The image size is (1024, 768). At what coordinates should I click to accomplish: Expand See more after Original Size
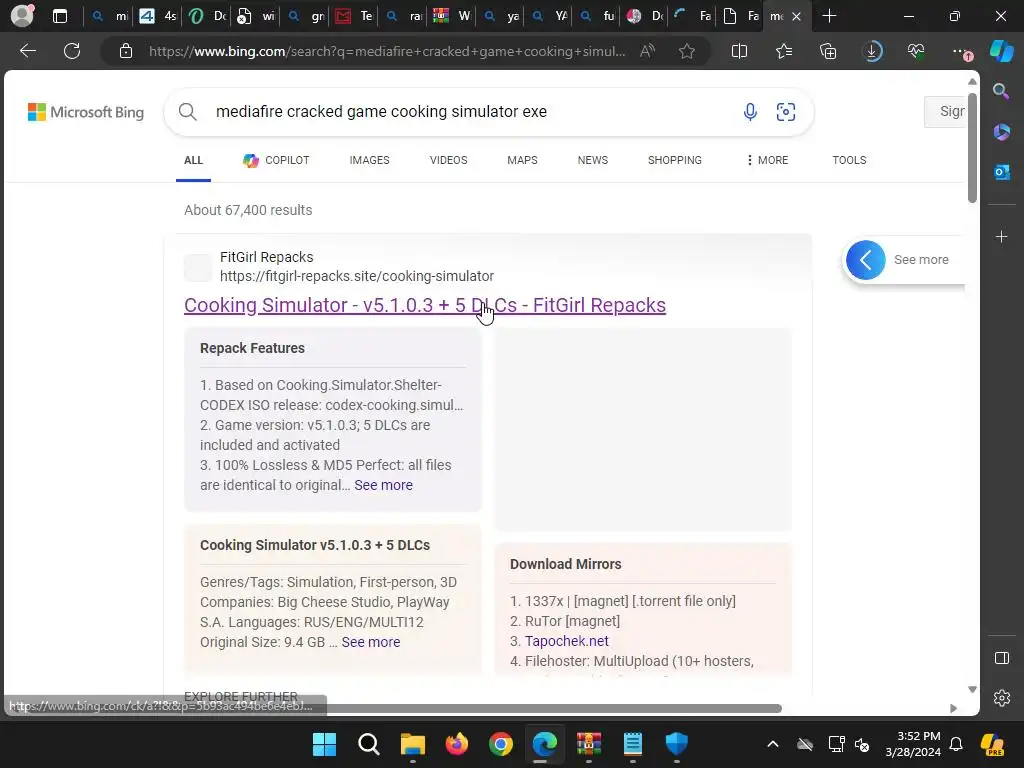370,642
